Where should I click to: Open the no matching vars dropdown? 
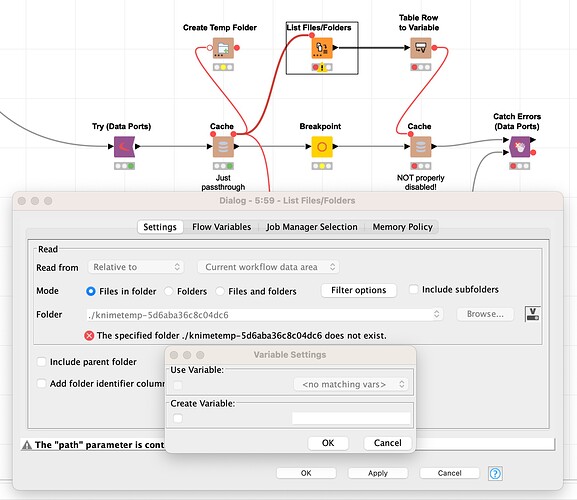point(351,384)
